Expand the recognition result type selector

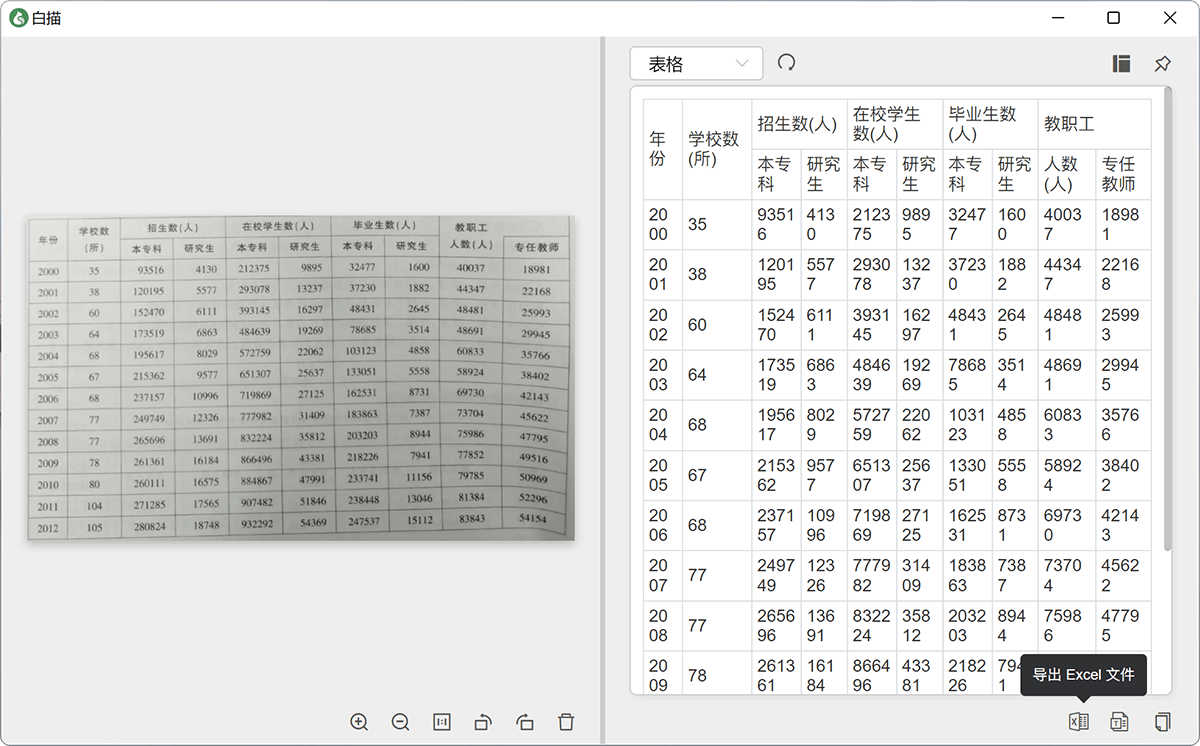click(x=743, y=62)
